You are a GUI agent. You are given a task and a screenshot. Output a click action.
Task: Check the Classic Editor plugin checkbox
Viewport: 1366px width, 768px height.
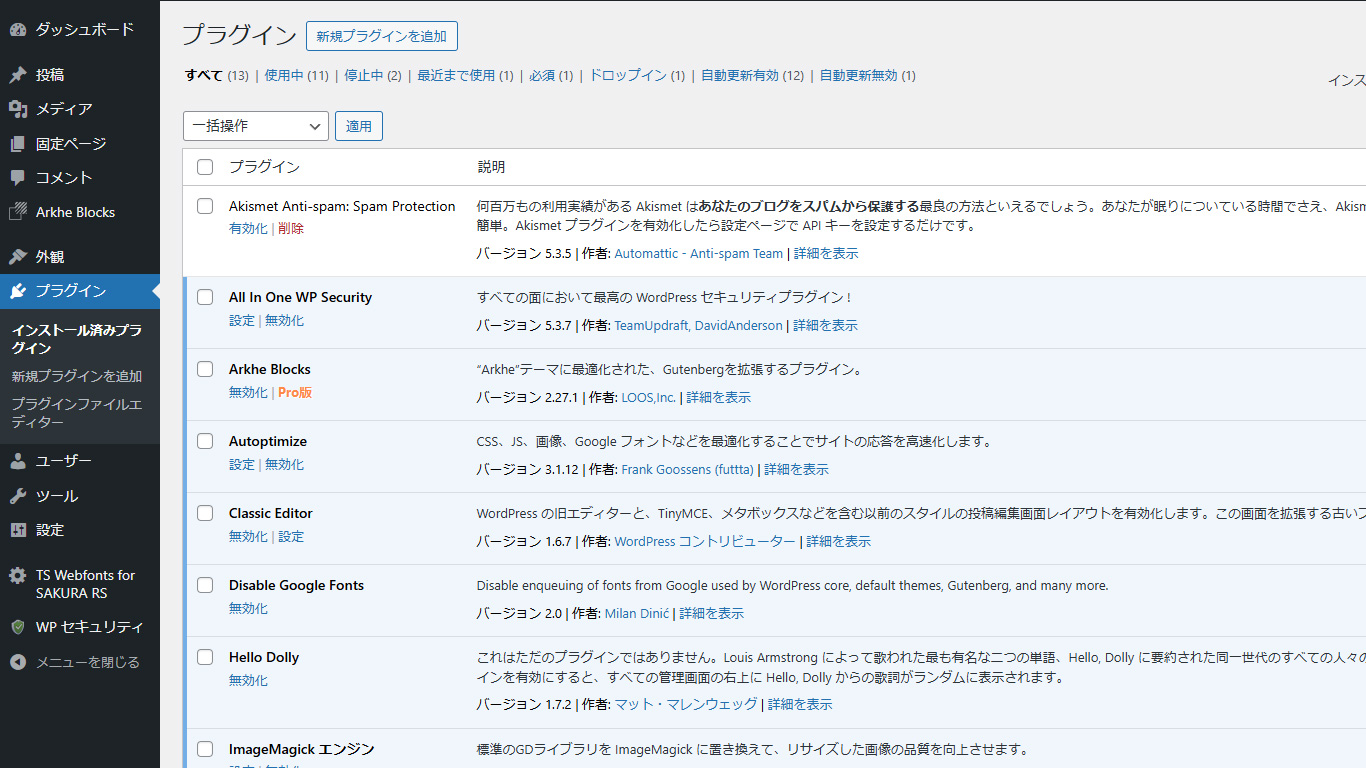pyautogui.click(x=205, y=513)
